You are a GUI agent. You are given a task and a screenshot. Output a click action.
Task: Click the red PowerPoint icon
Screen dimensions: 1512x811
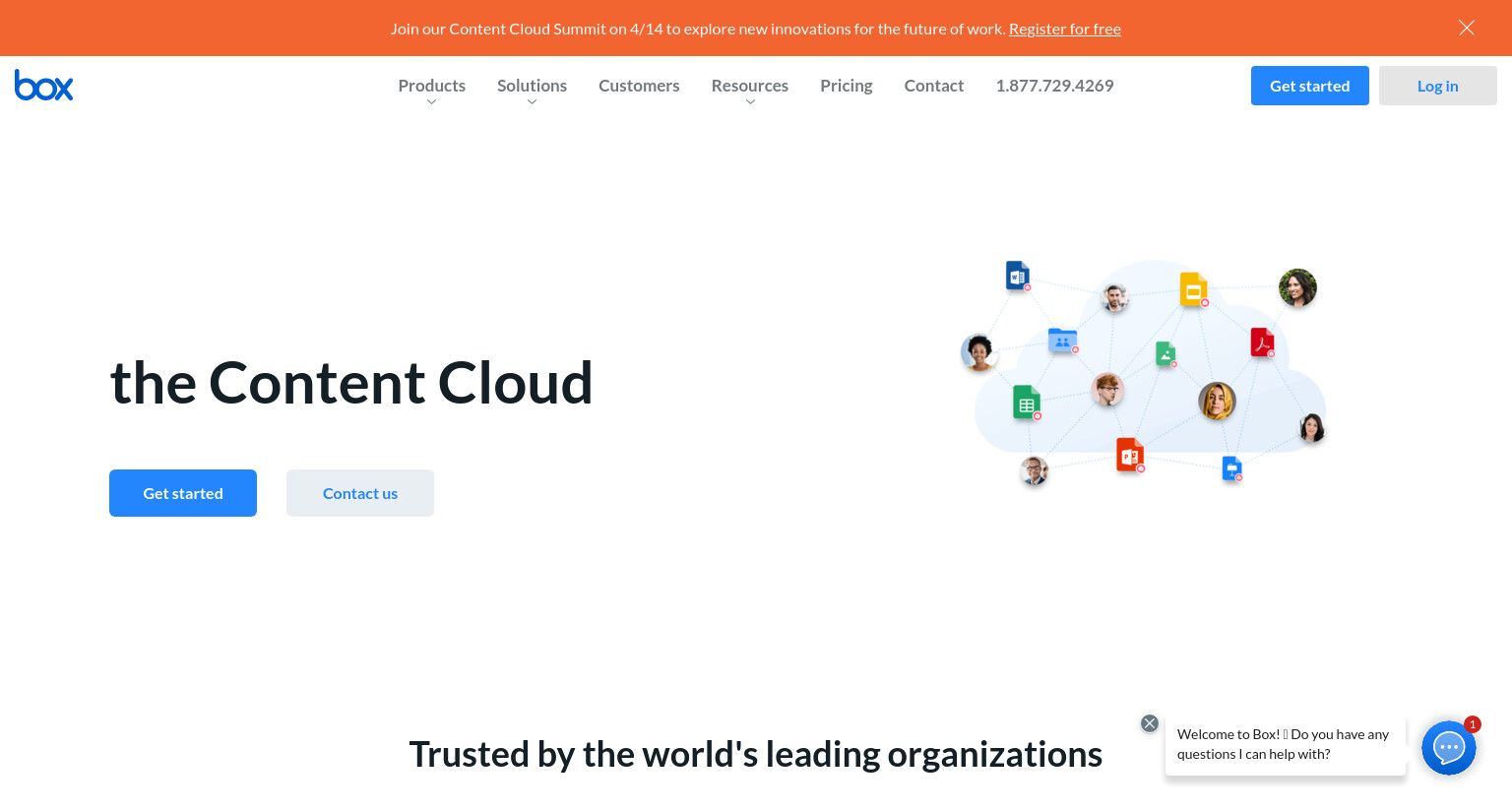point(1130,455)
